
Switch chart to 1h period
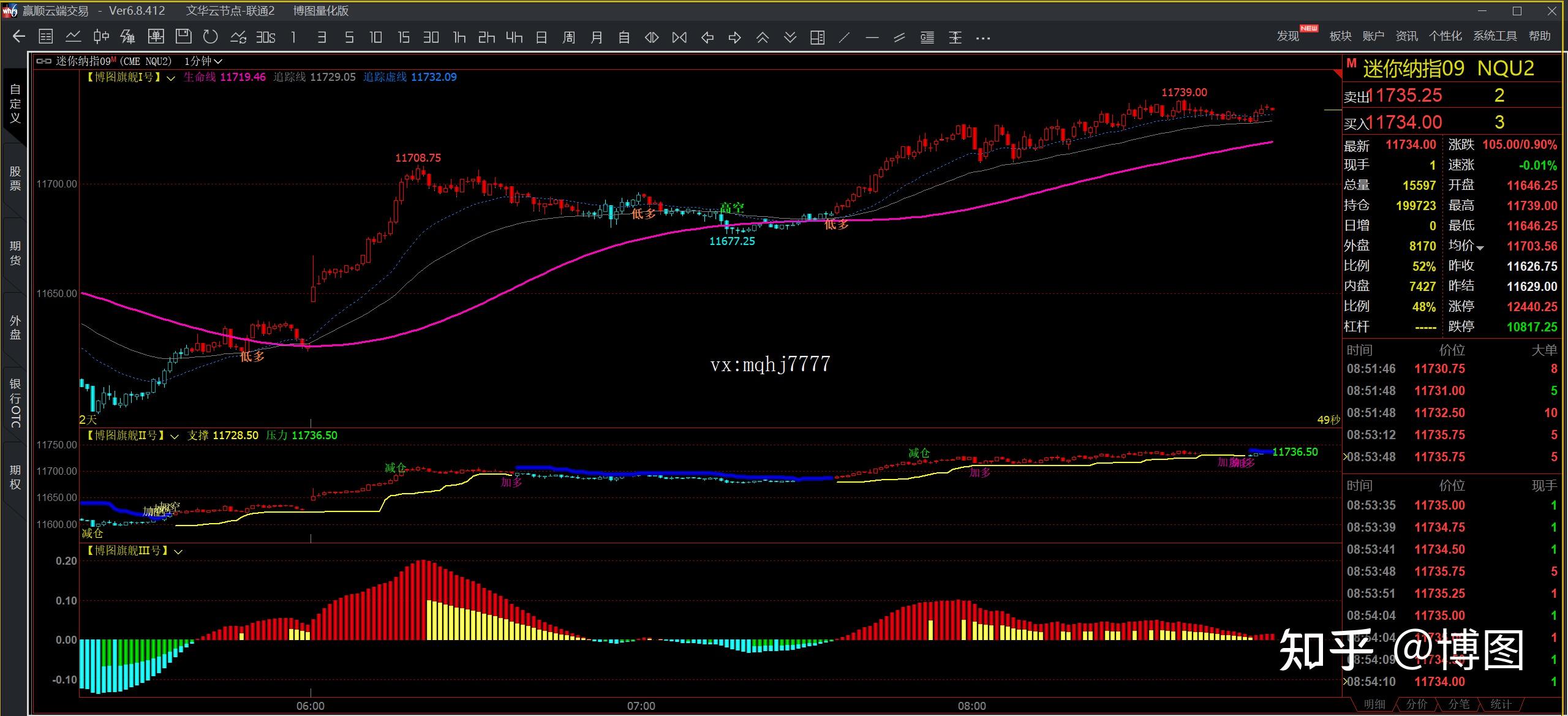pos(459,37)
